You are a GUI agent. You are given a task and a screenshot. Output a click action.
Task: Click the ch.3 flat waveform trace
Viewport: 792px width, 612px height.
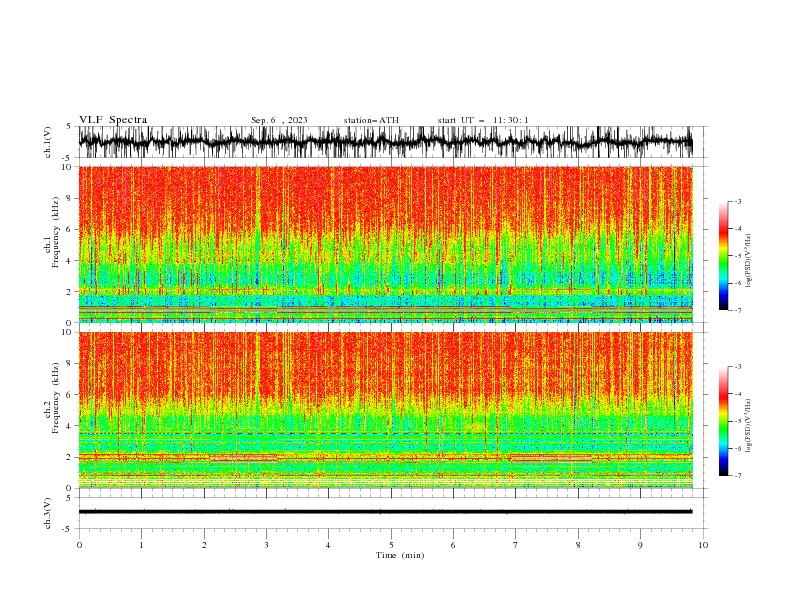pos(386,512)
